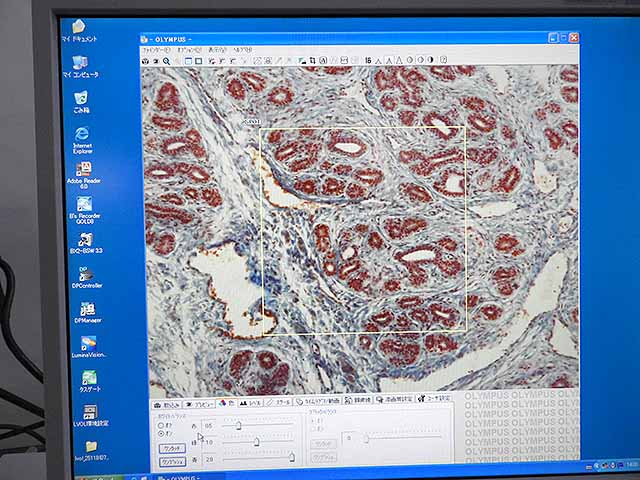640x480 pixels.
Task: Click the number 16 toolbar icon
Action: (x=368, y=60)
